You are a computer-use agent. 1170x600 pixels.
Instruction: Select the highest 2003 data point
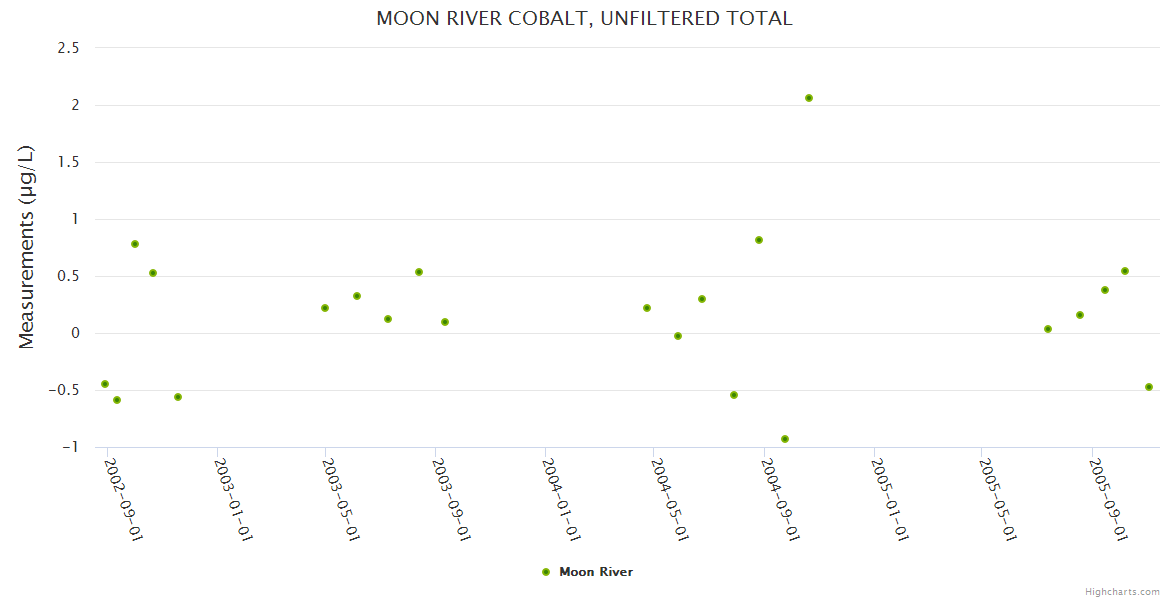tap(419, 272)
